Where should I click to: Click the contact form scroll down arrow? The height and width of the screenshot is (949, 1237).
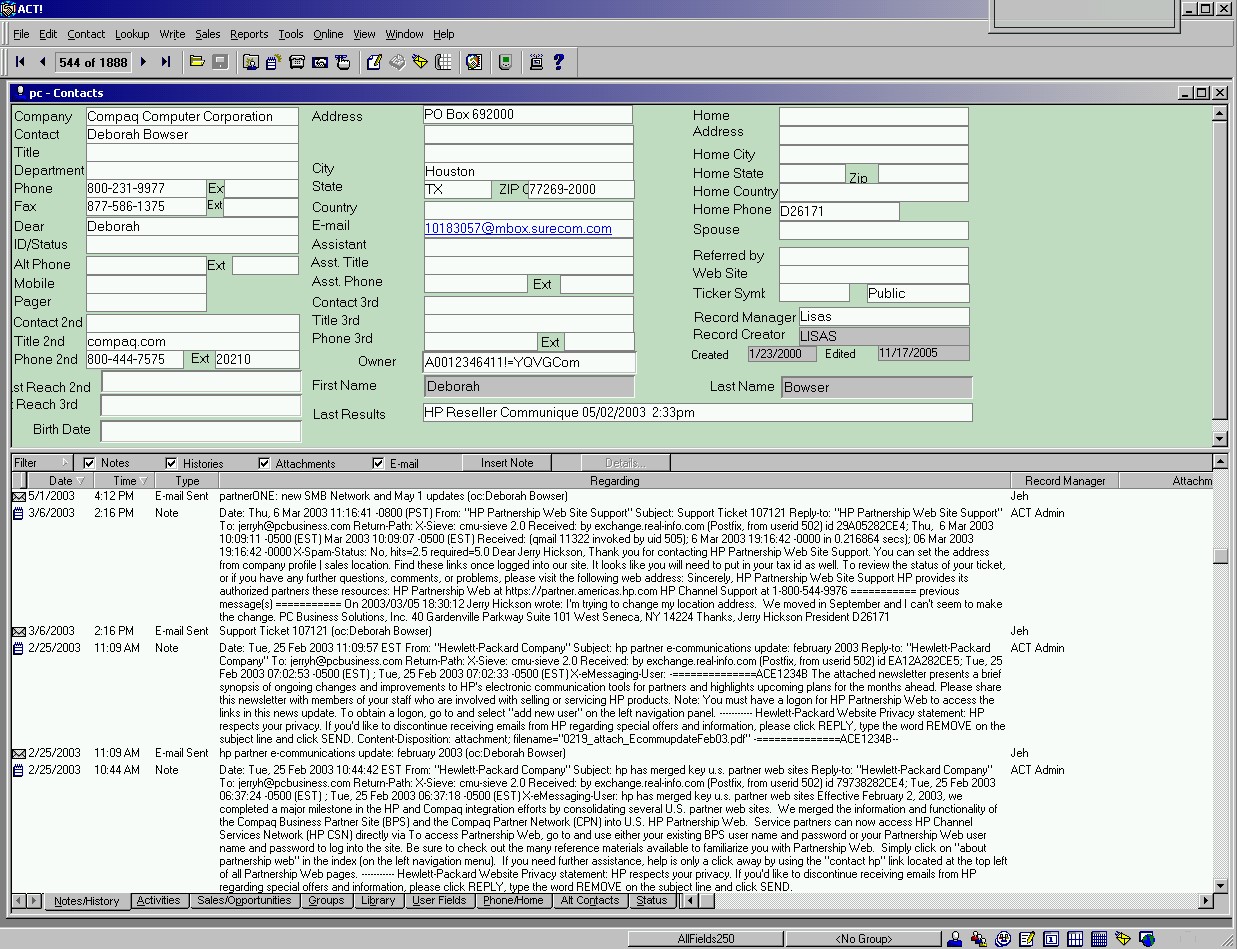1220,438
